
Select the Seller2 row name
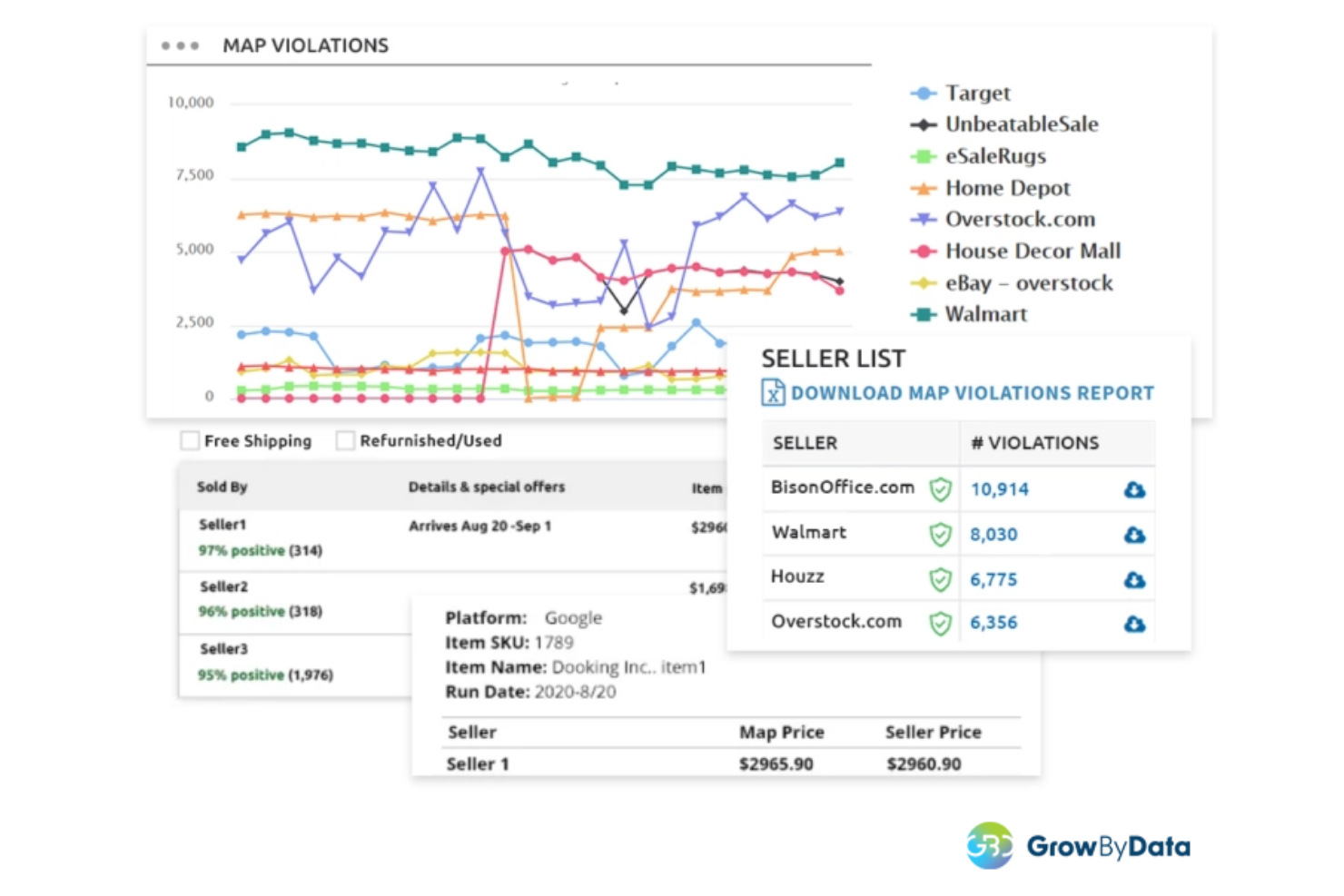pyautogui.click(x=223, y=586)
